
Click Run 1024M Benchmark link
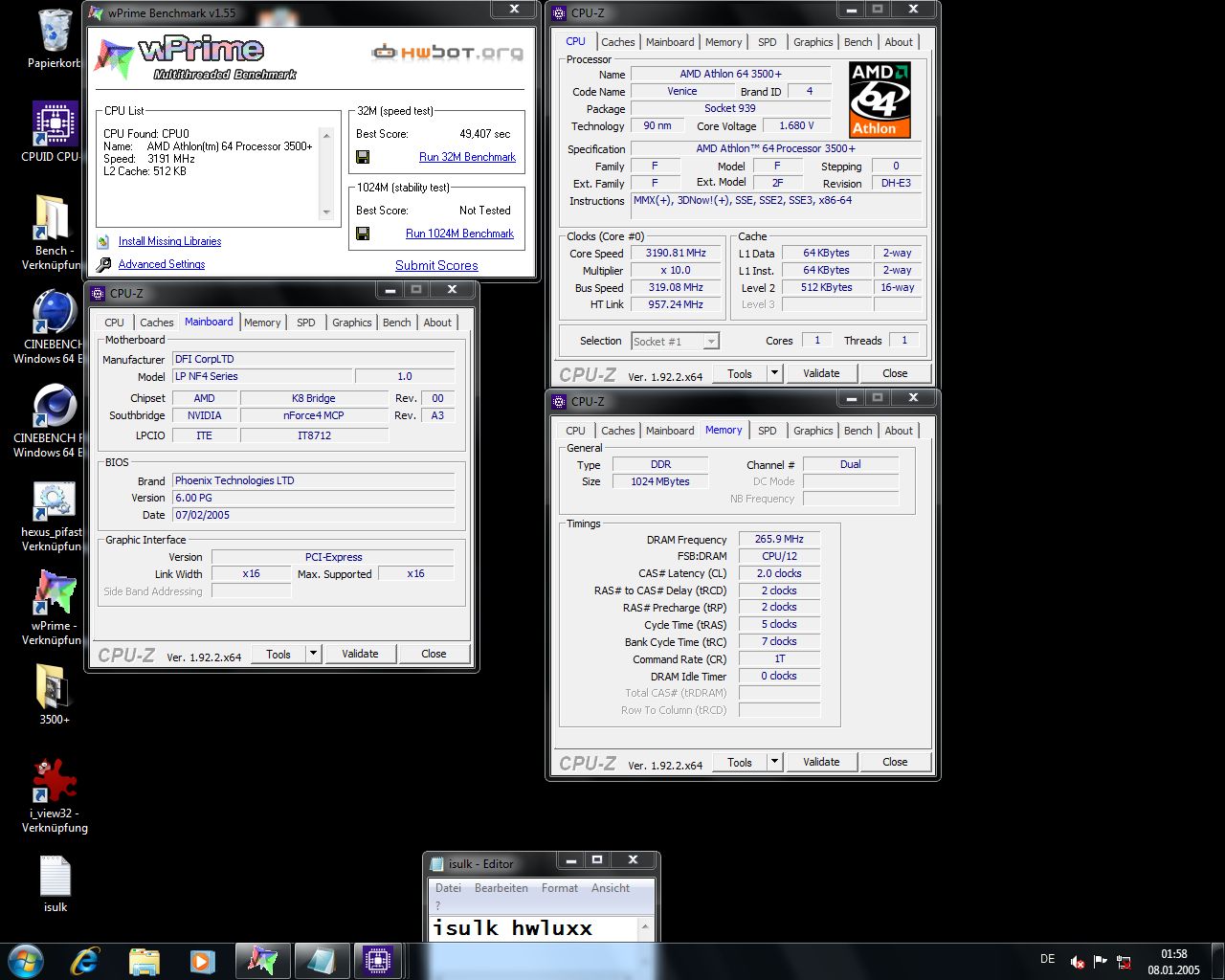(x=459, y=234)
